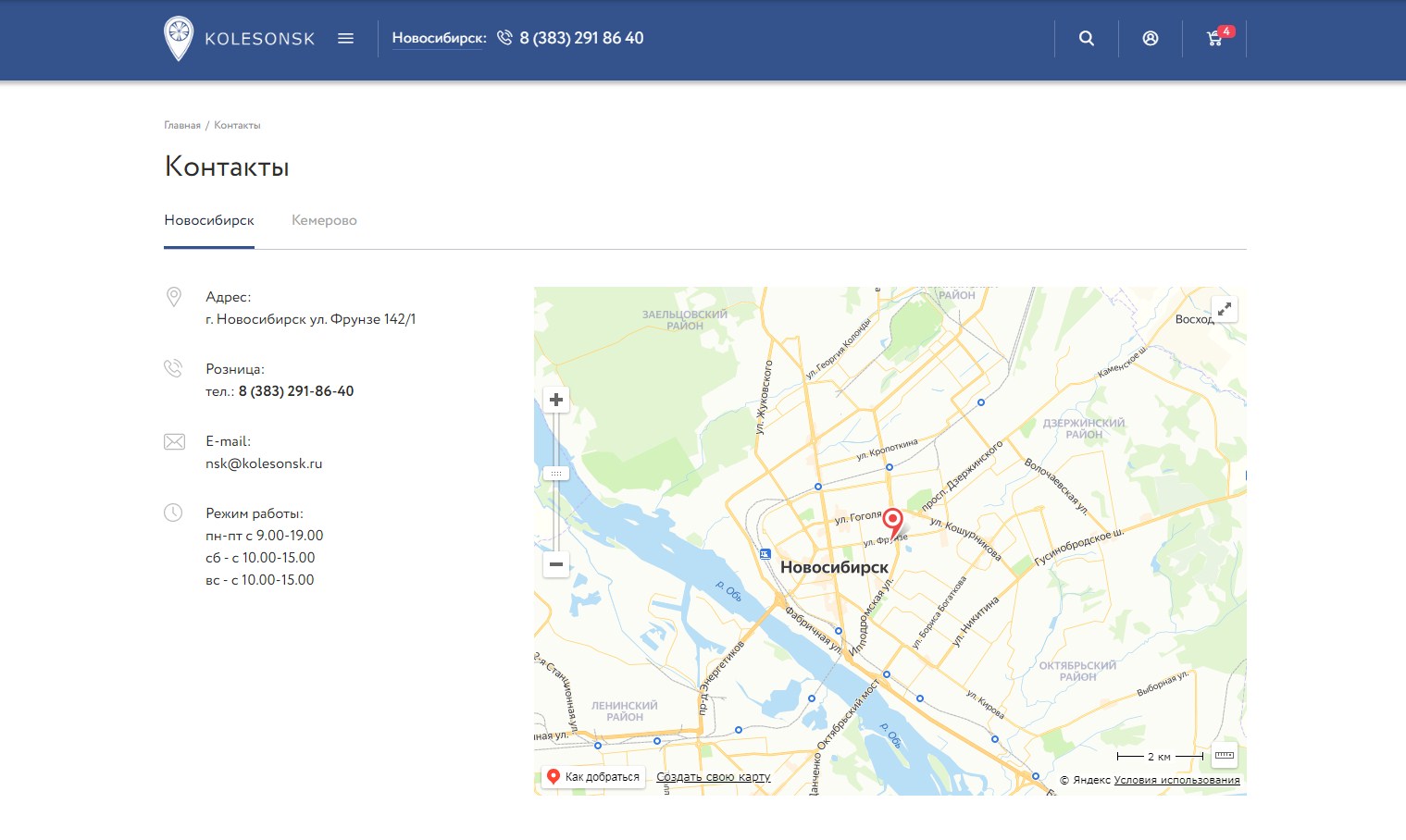1406x840 pixels.
Task: Open the shopping cart
Action: click(1215, 39)
